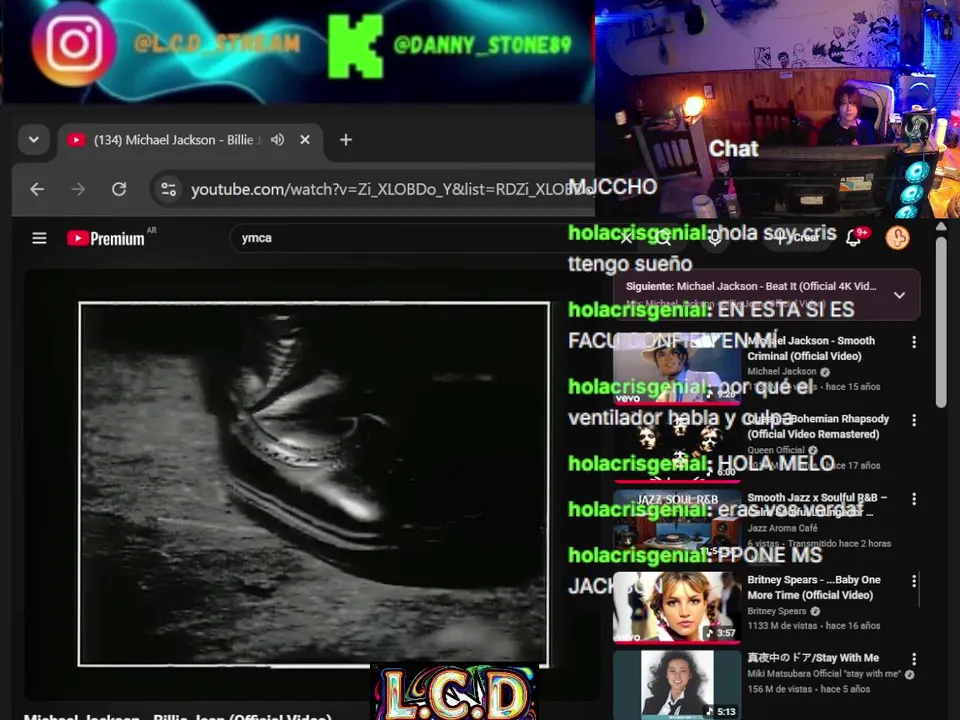Close the Michael Jackson - Billie Jean tab
Image resolution: width=960 pixels, height=720 pixels.
pyautogui.click(x=305, y=140)
